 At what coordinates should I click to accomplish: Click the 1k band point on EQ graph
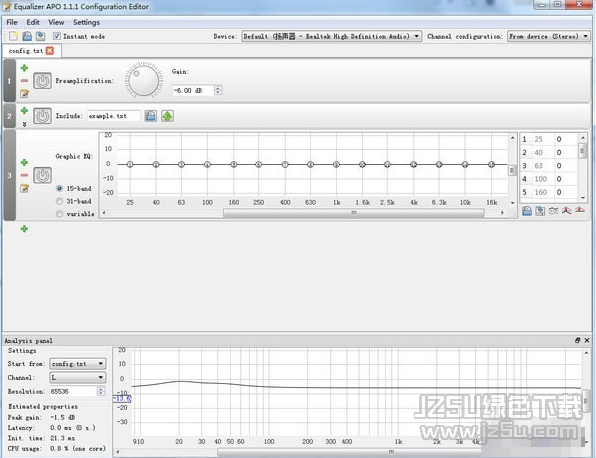[336, 165]
